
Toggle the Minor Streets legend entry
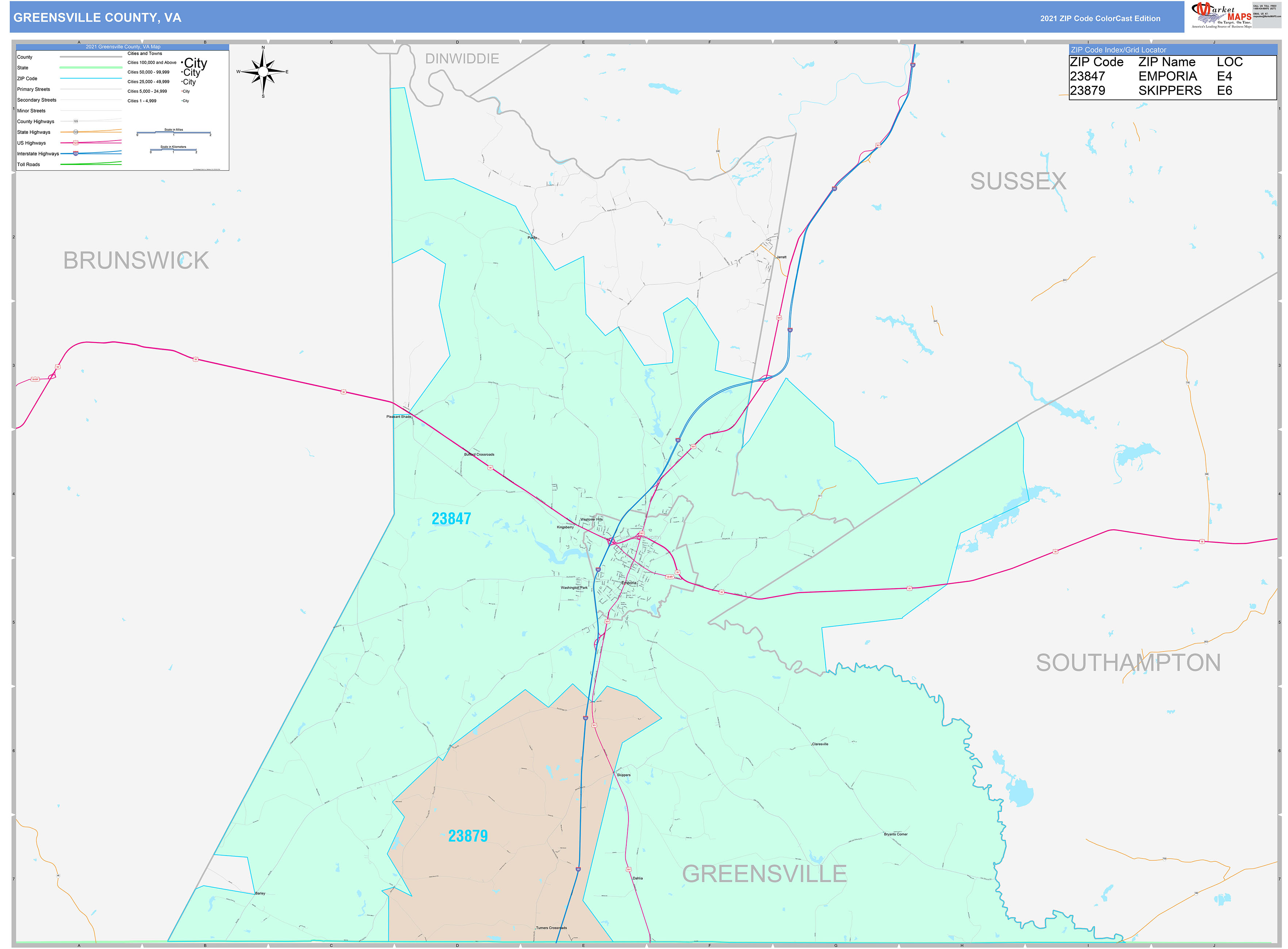[x=32, y=110]
